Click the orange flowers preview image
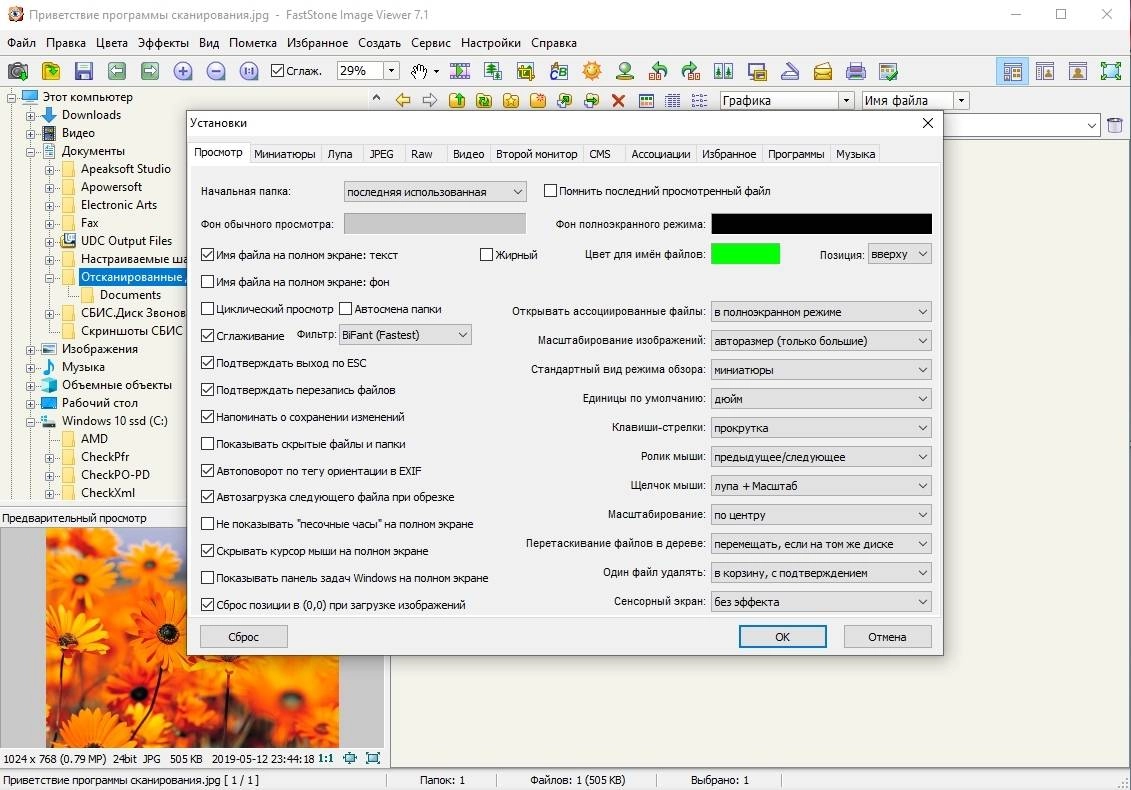Viewport: 1131px width, 790px height. click(192, 637)
